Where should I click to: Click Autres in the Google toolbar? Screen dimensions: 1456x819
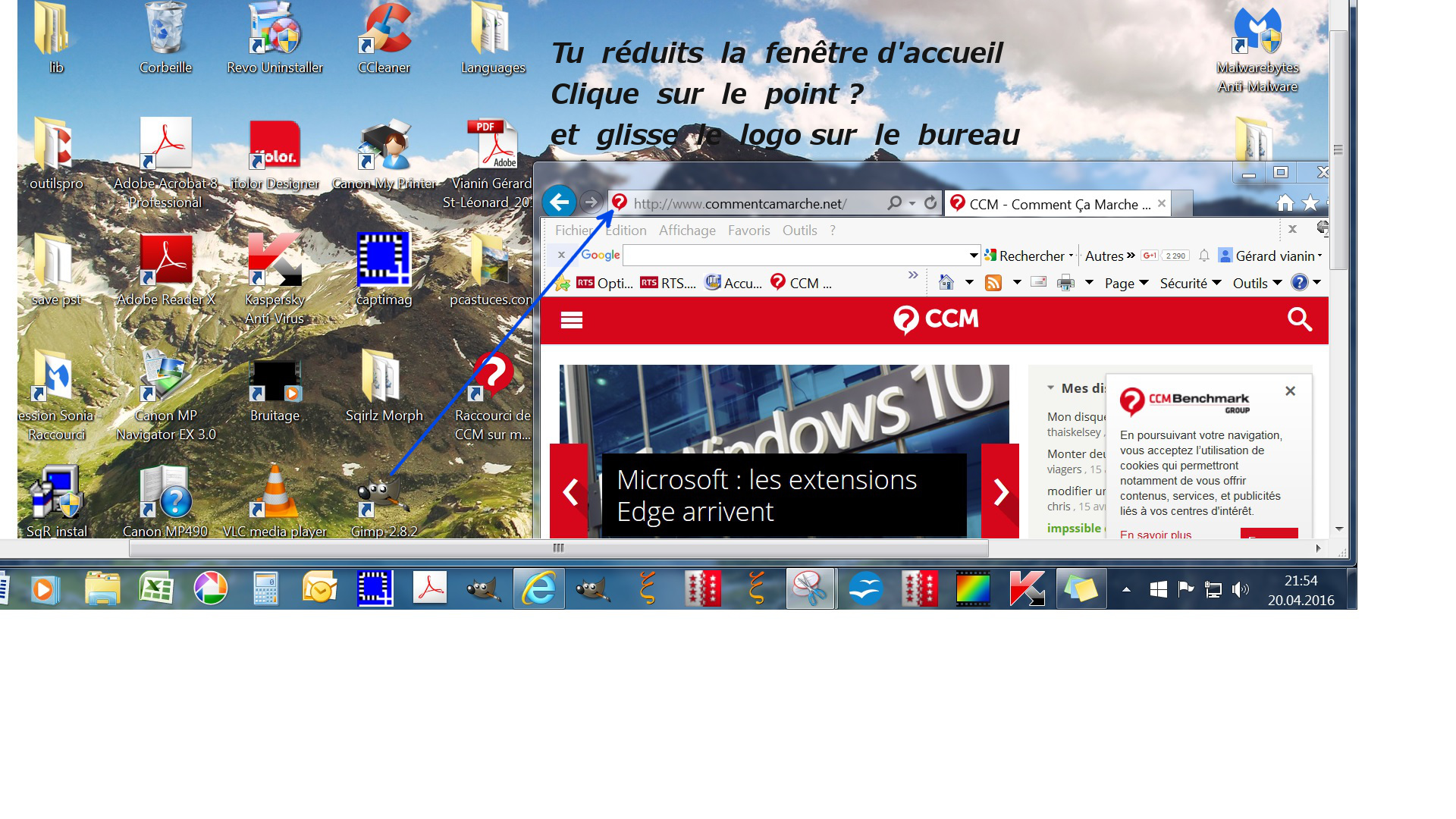tap(1109, 256)
